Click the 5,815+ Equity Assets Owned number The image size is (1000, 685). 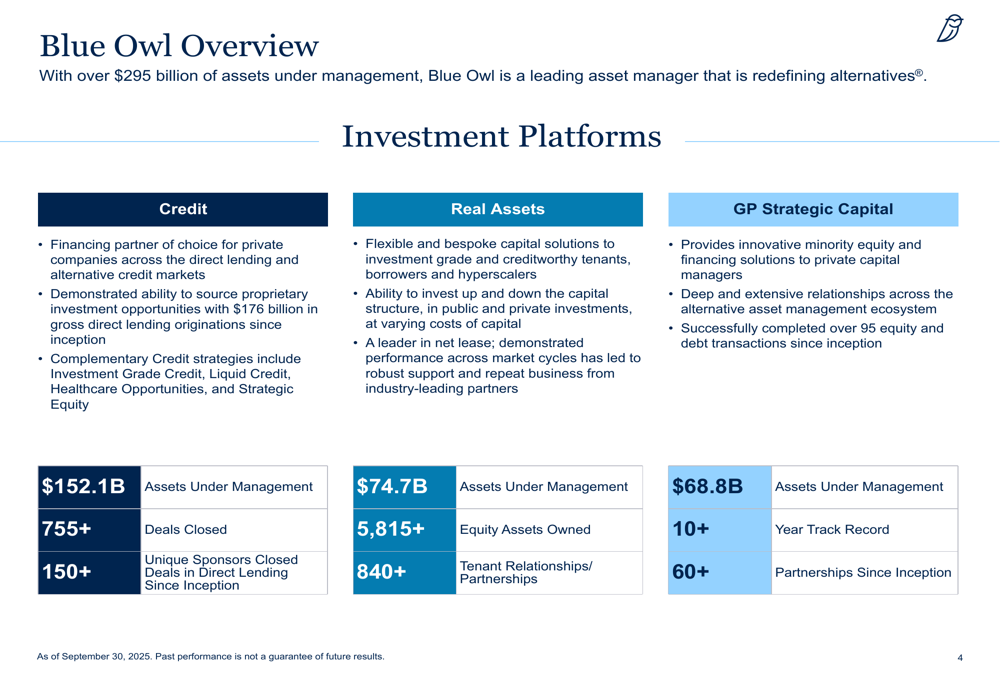click(391, 529)
